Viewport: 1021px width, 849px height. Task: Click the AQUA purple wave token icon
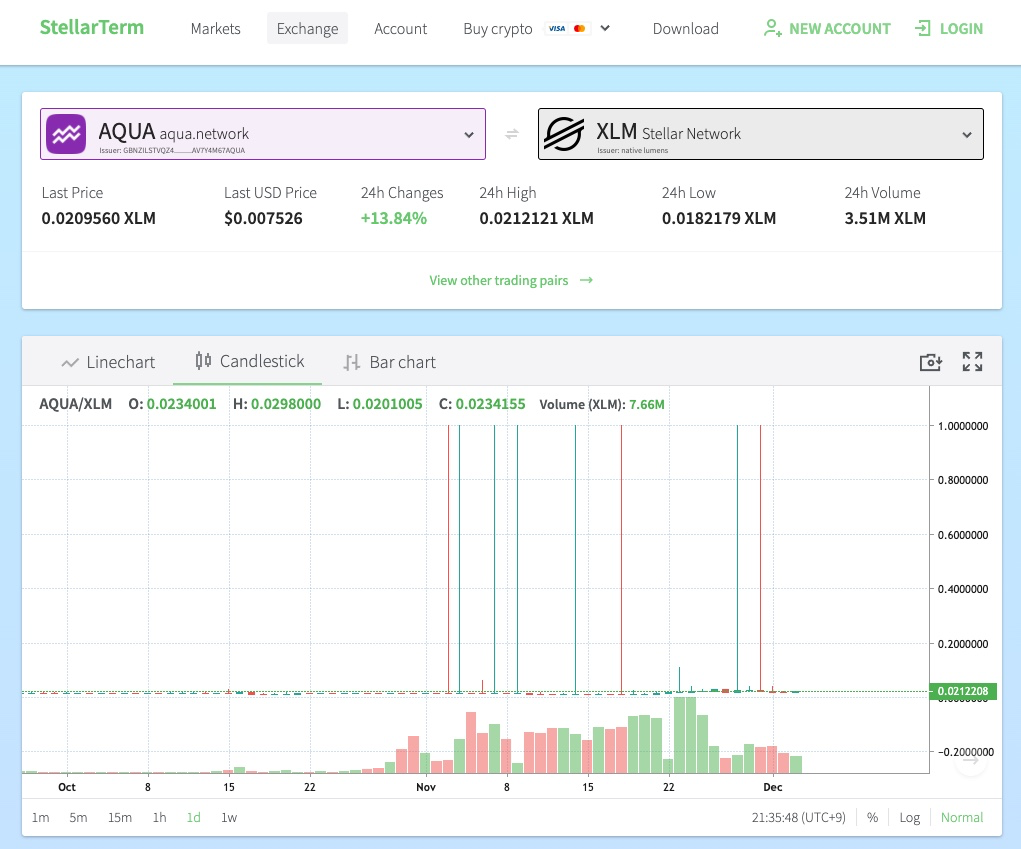tap(66, 134)
